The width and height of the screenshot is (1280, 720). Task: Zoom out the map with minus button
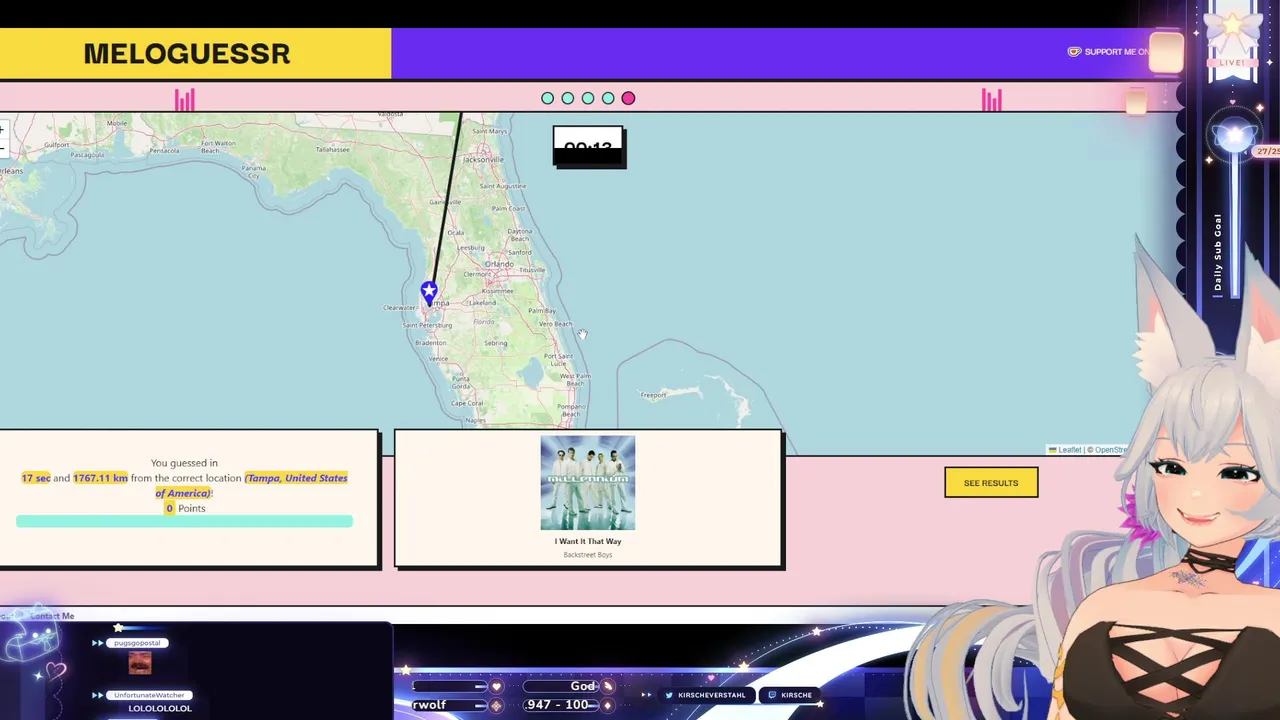tap(3, 148)
